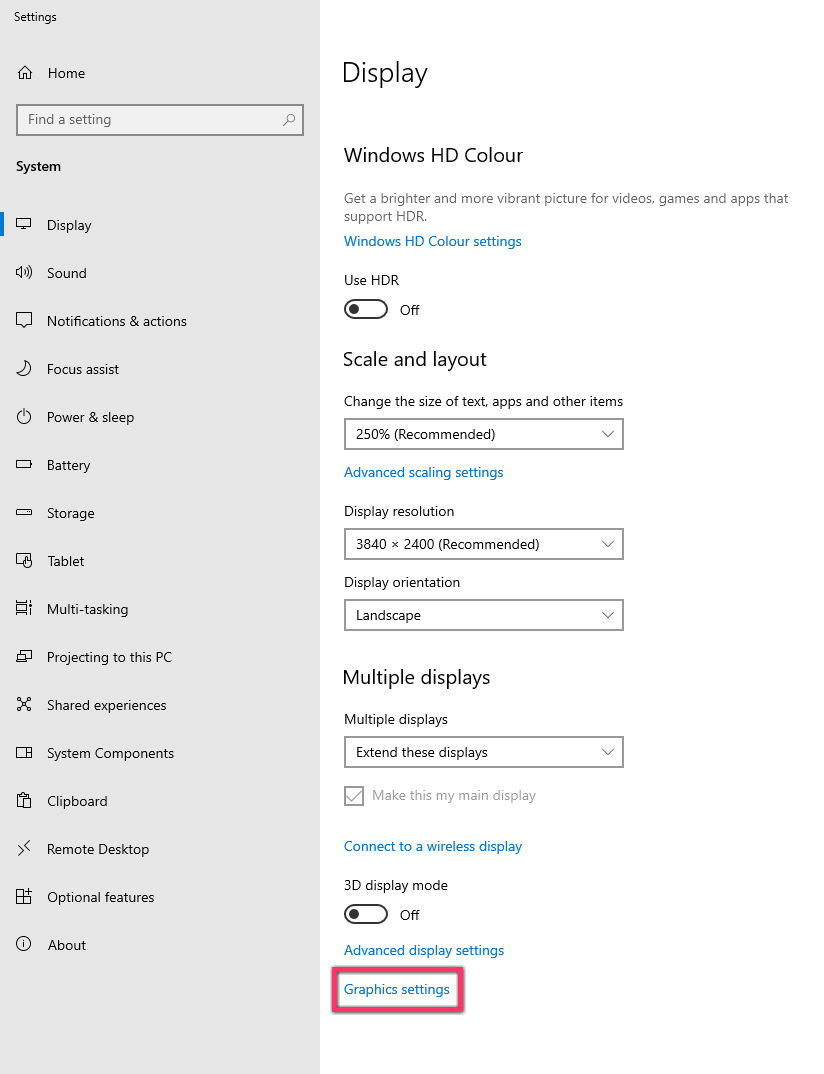Open the Display resolution dropdown
The image size is (824, 1074).
click(x=483, y=543)
